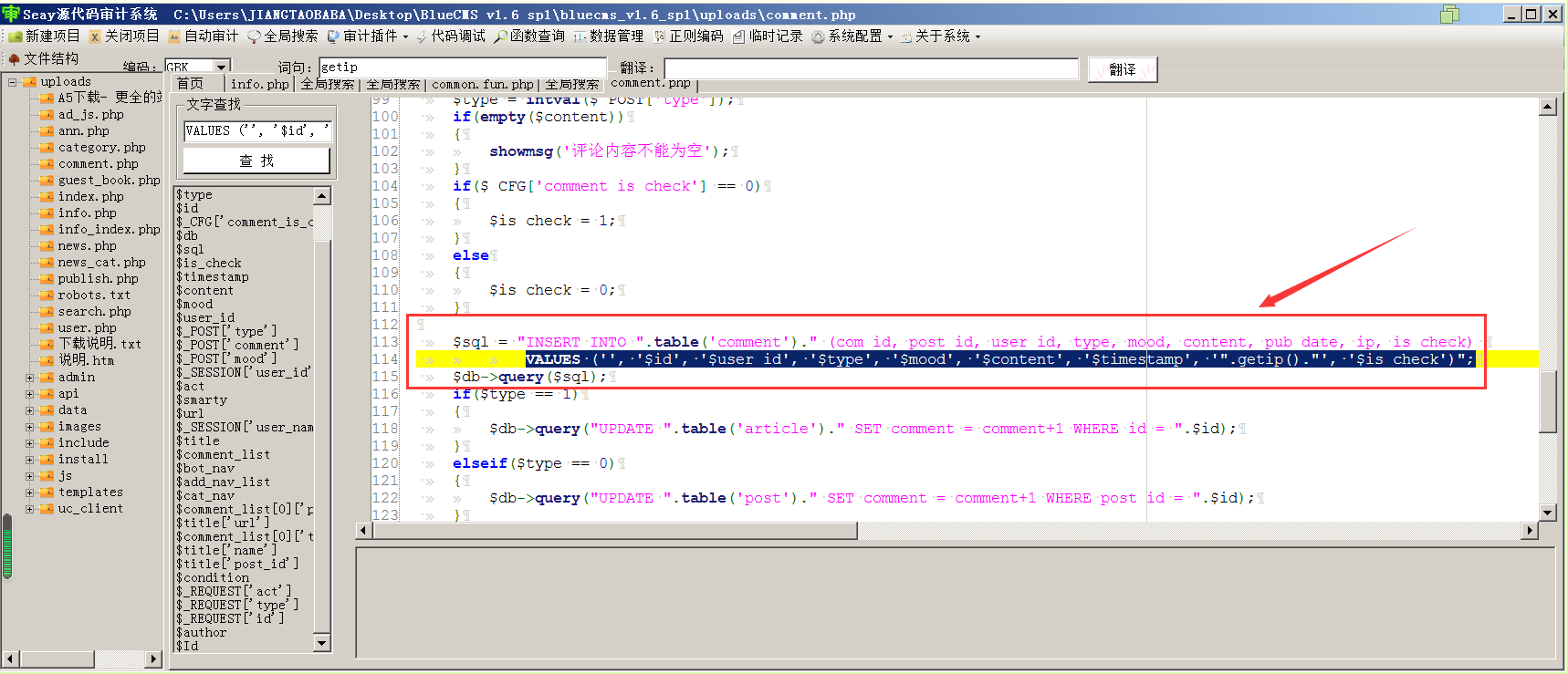Click the 查找 search button
The image size is (1568, 674).
(256, 161)
